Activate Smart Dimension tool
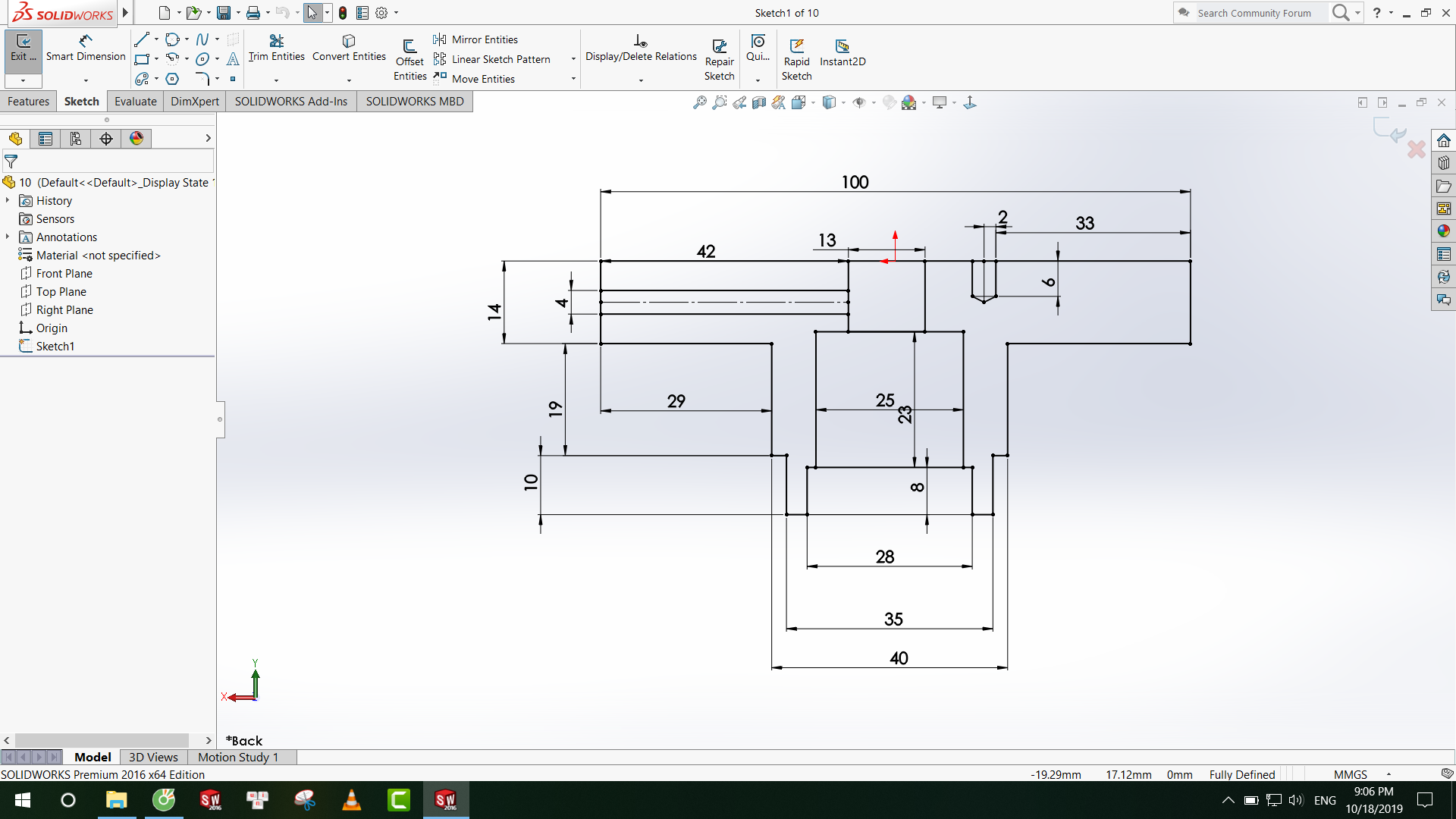The image size is (1456, 819). coord(86,48)
